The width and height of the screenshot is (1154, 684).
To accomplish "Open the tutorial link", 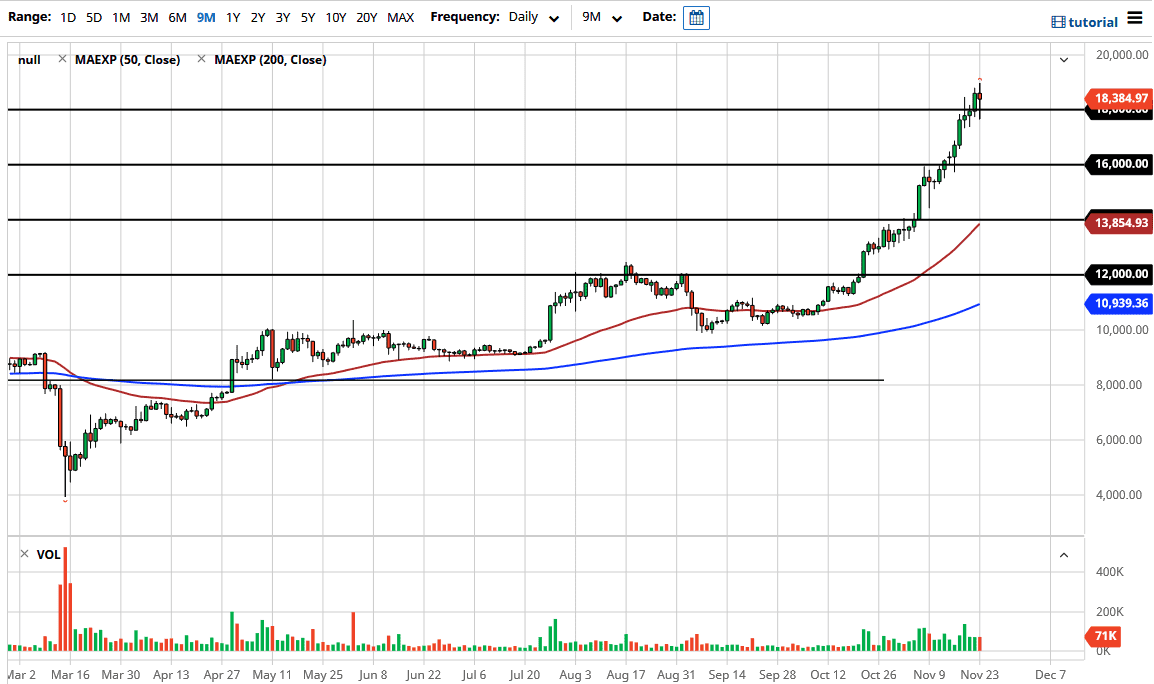I will (x=1093, y=22).
